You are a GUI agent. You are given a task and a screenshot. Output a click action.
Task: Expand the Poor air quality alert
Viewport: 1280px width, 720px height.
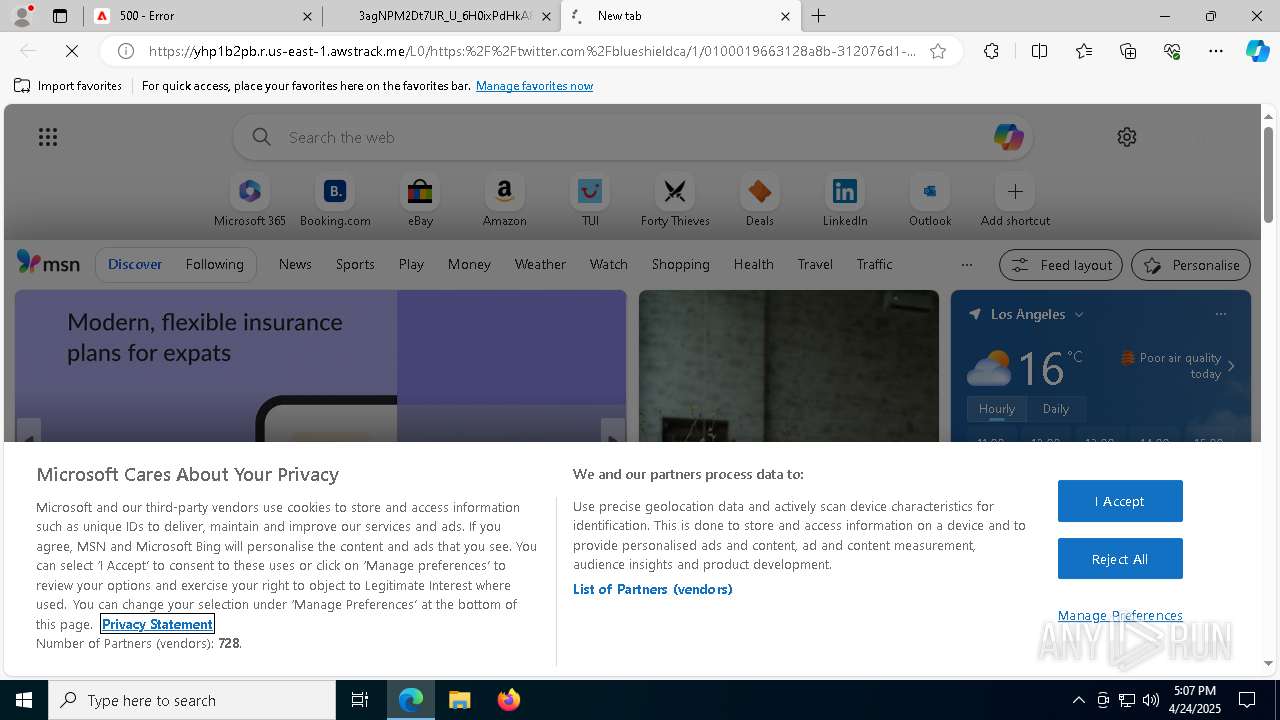(x=1231, y=366)
